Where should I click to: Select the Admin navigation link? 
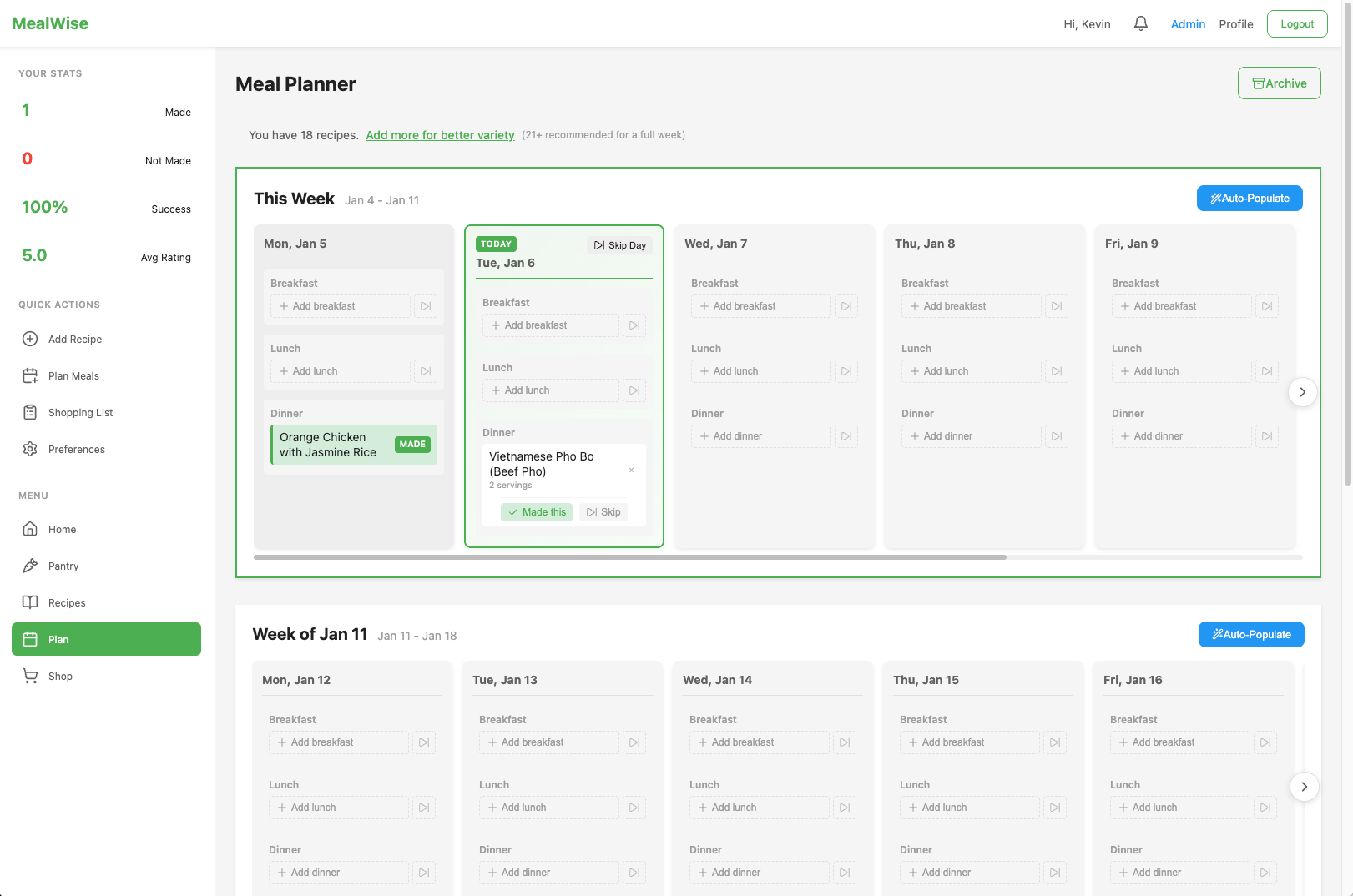point(1187,24)
